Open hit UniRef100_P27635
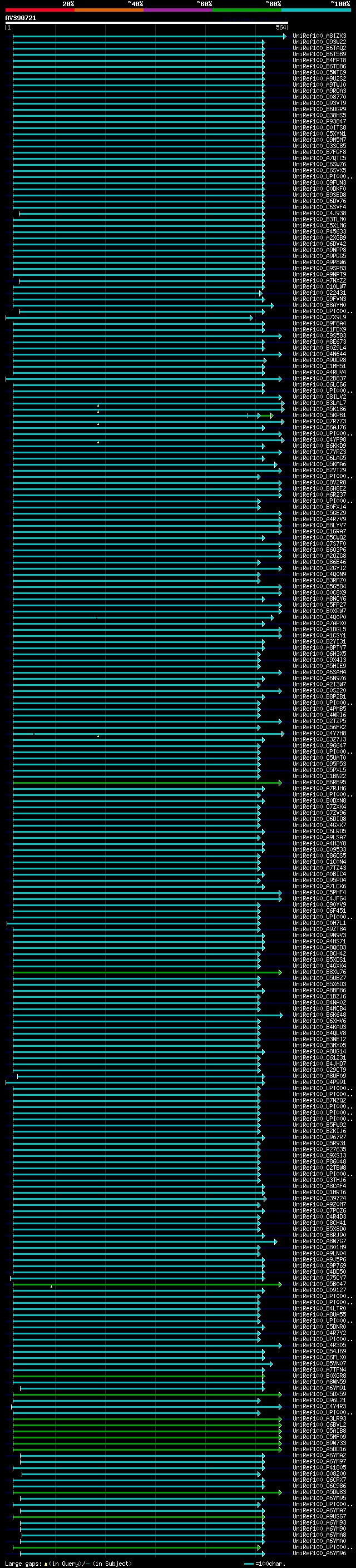This screenshot has height=1568, width=356. pos(319,1149)
